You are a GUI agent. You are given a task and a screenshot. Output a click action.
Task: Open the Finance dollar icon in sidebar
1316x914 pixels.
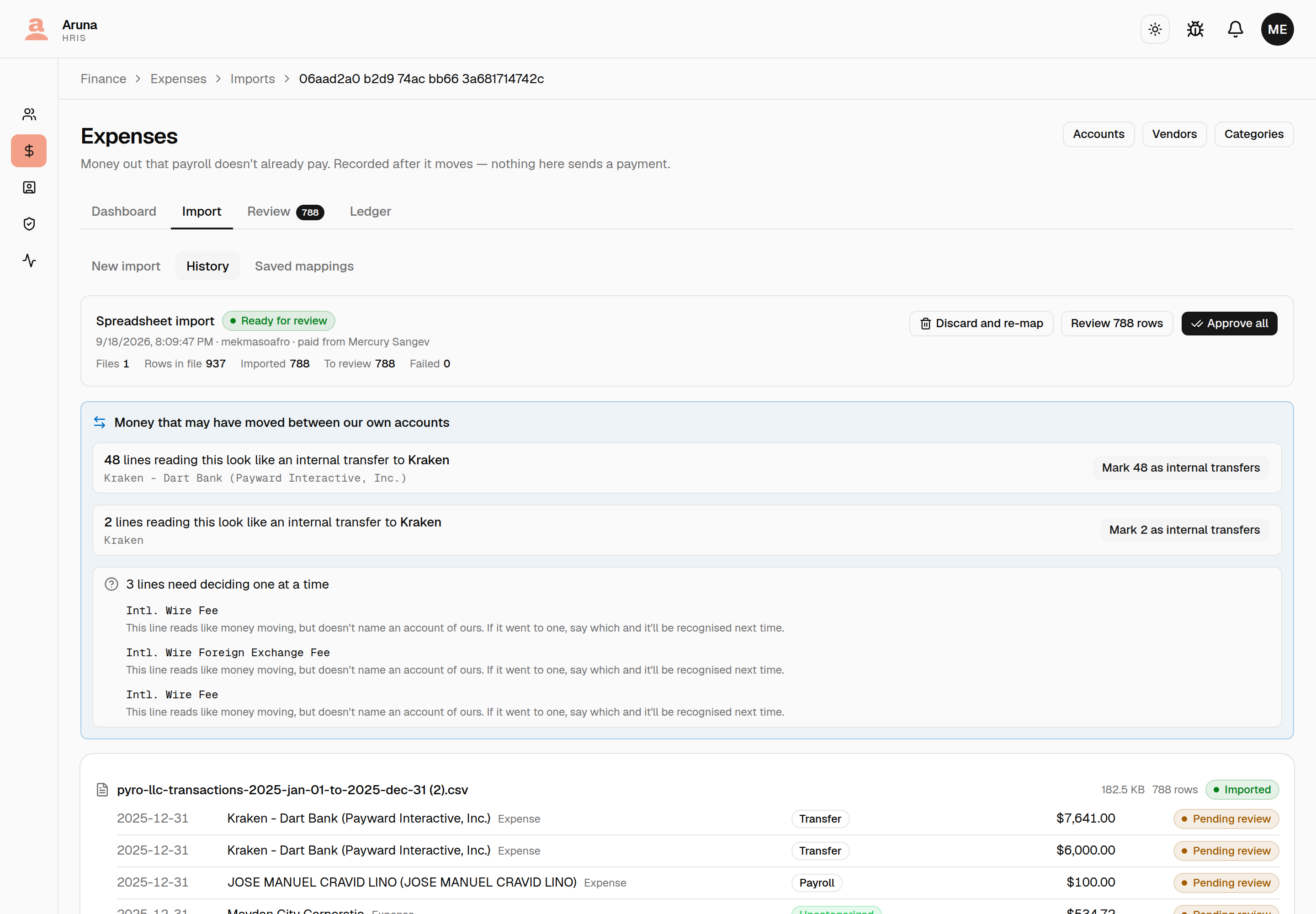point(29,151)
